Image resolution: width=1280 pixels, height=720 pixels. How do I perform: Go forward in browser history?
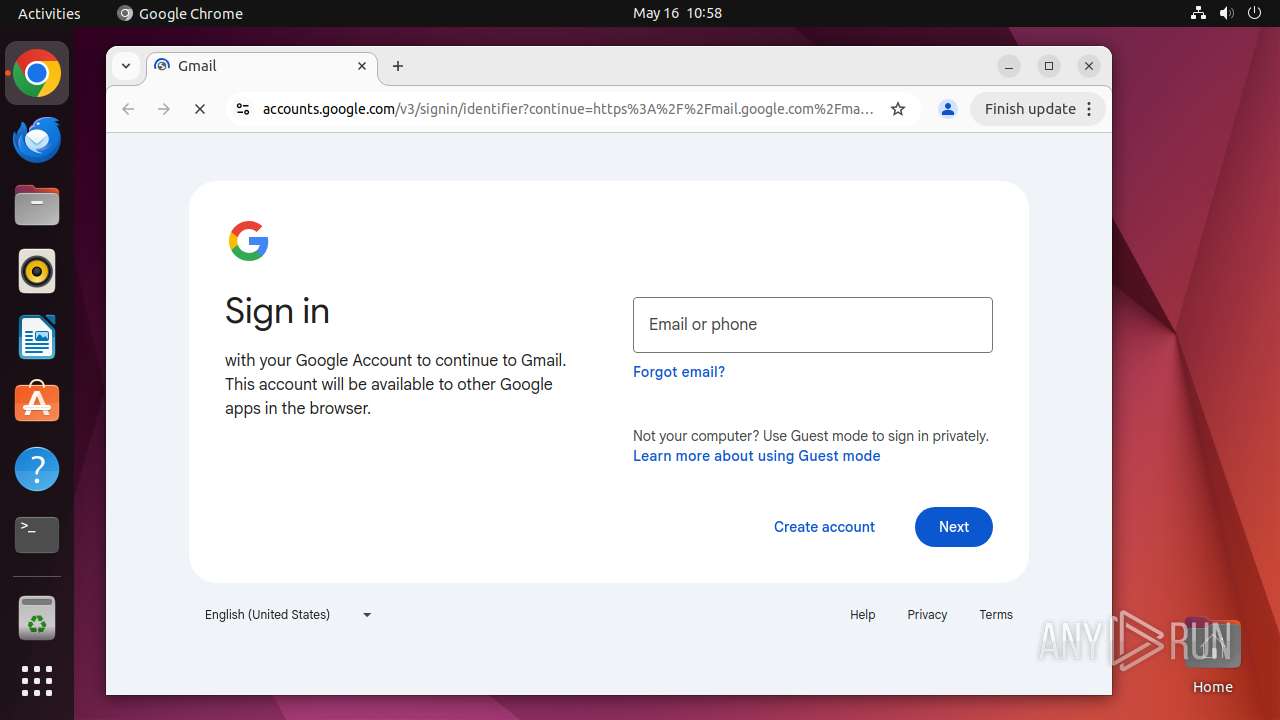164,109
